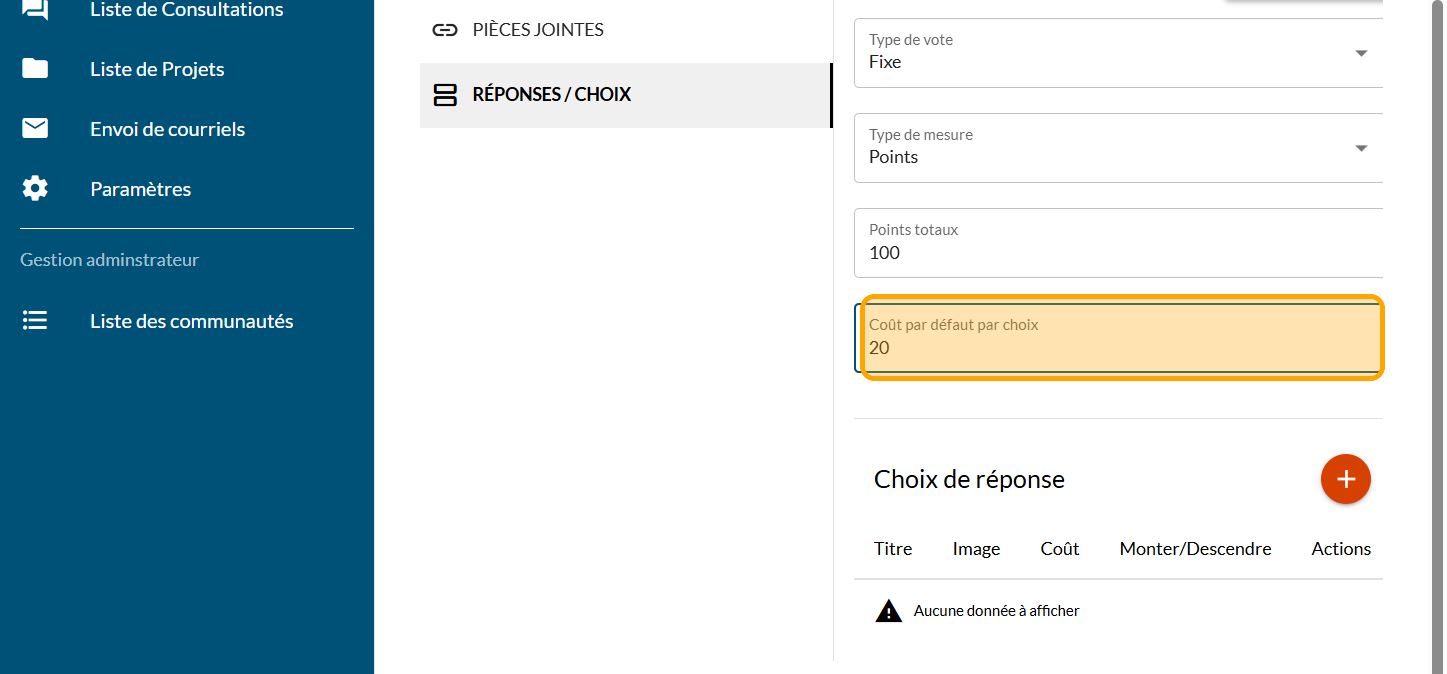Image resolution: width=1447 pixels, height=674 pixels.
Task: Click the chat icon beside Liste de Consultations
Action: [x=35, y=10]
